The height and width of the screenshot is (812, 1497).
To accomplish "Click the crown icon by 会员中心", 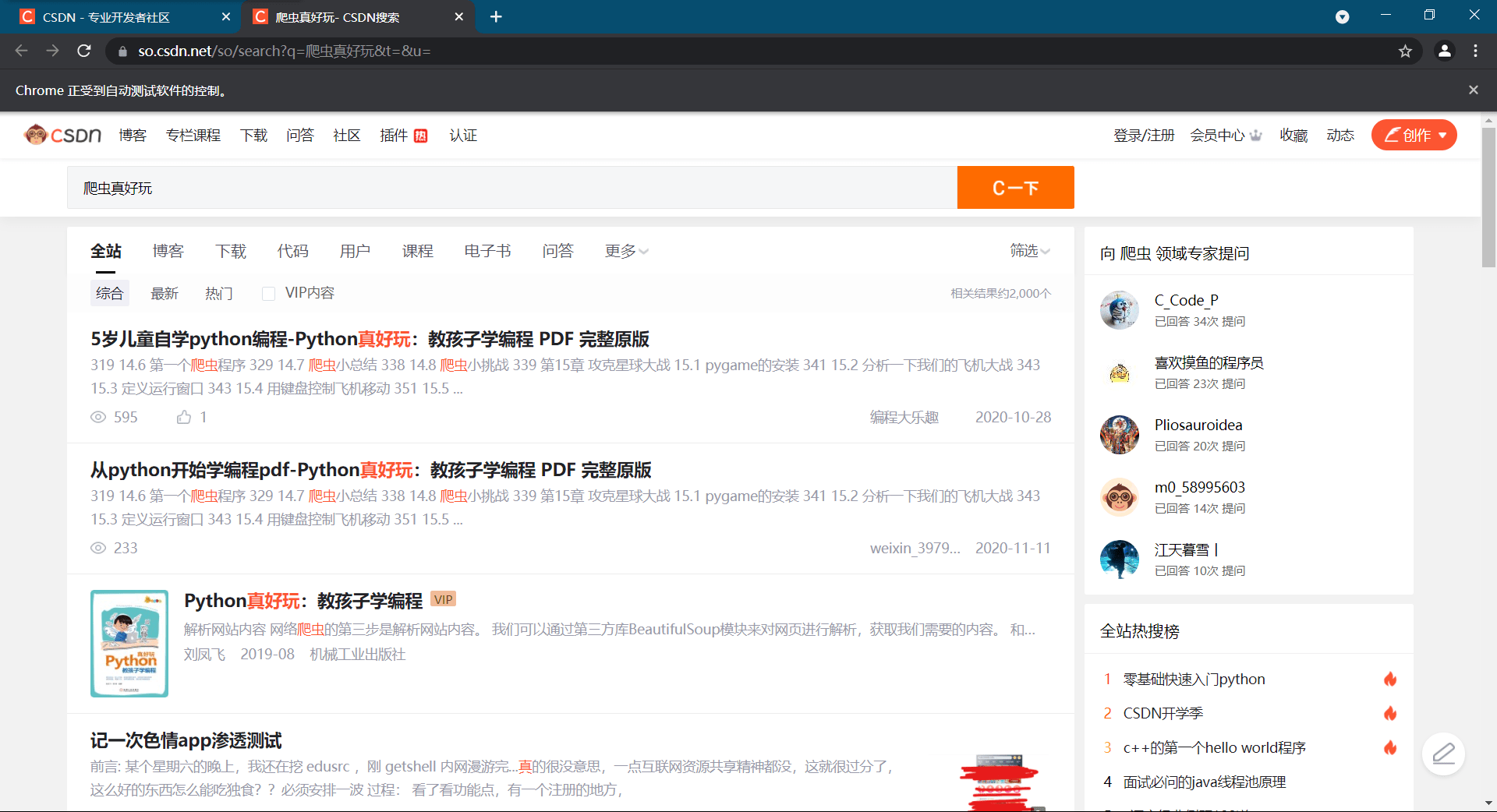I will [x=1255, y=135].
